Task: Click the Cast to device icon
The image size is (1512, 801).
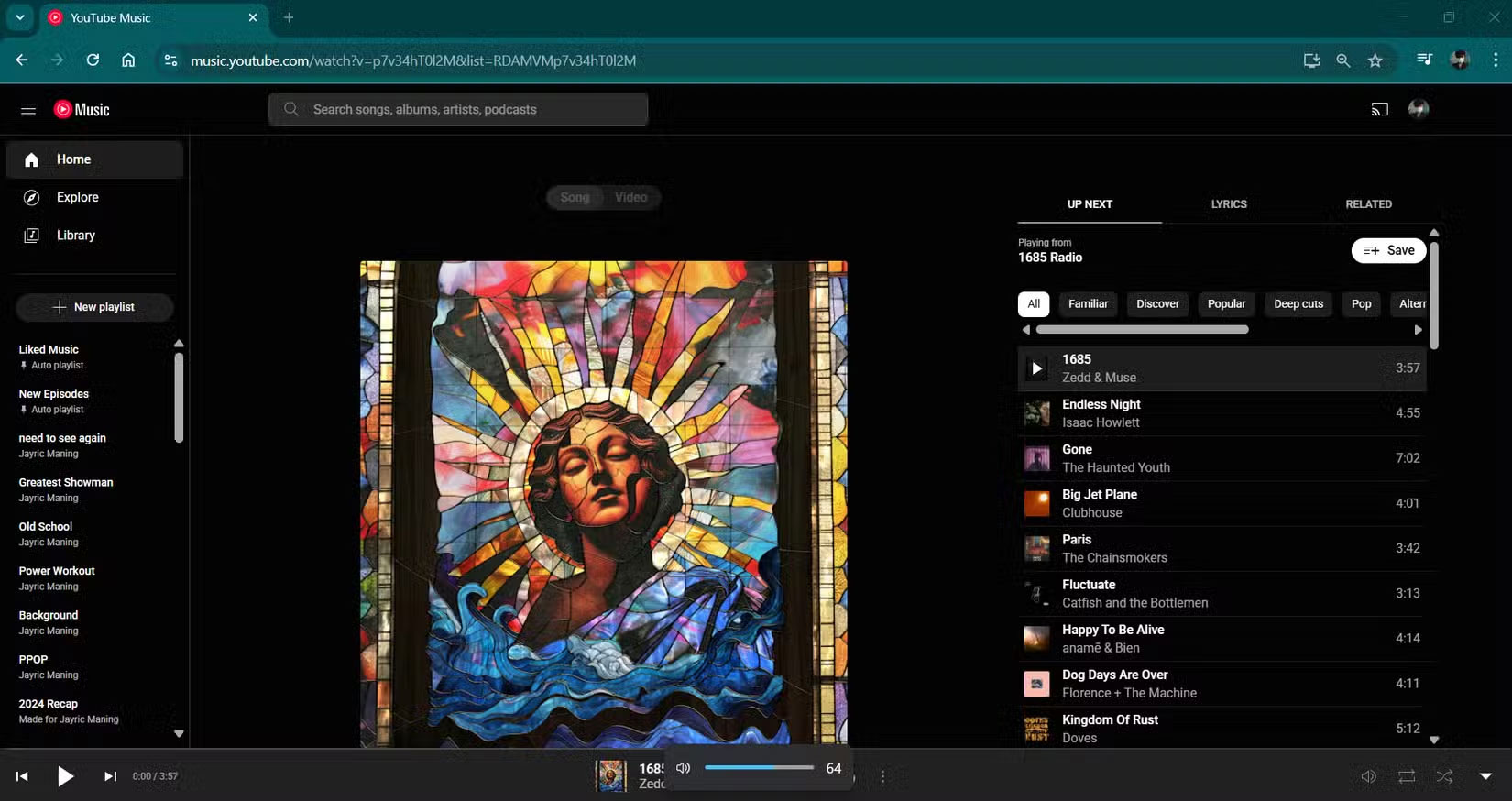Action: (x=1379, y=110)
